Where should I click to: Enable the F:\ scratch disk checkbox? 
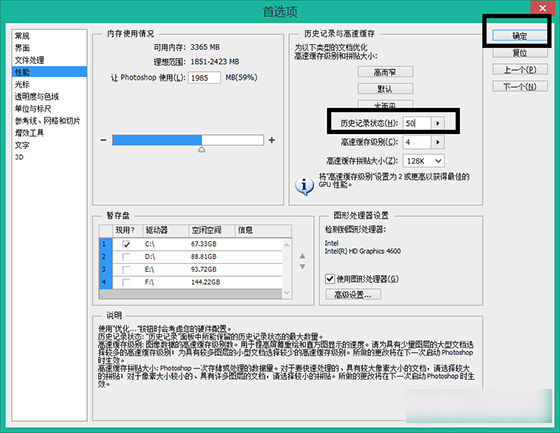pos(126,283)
